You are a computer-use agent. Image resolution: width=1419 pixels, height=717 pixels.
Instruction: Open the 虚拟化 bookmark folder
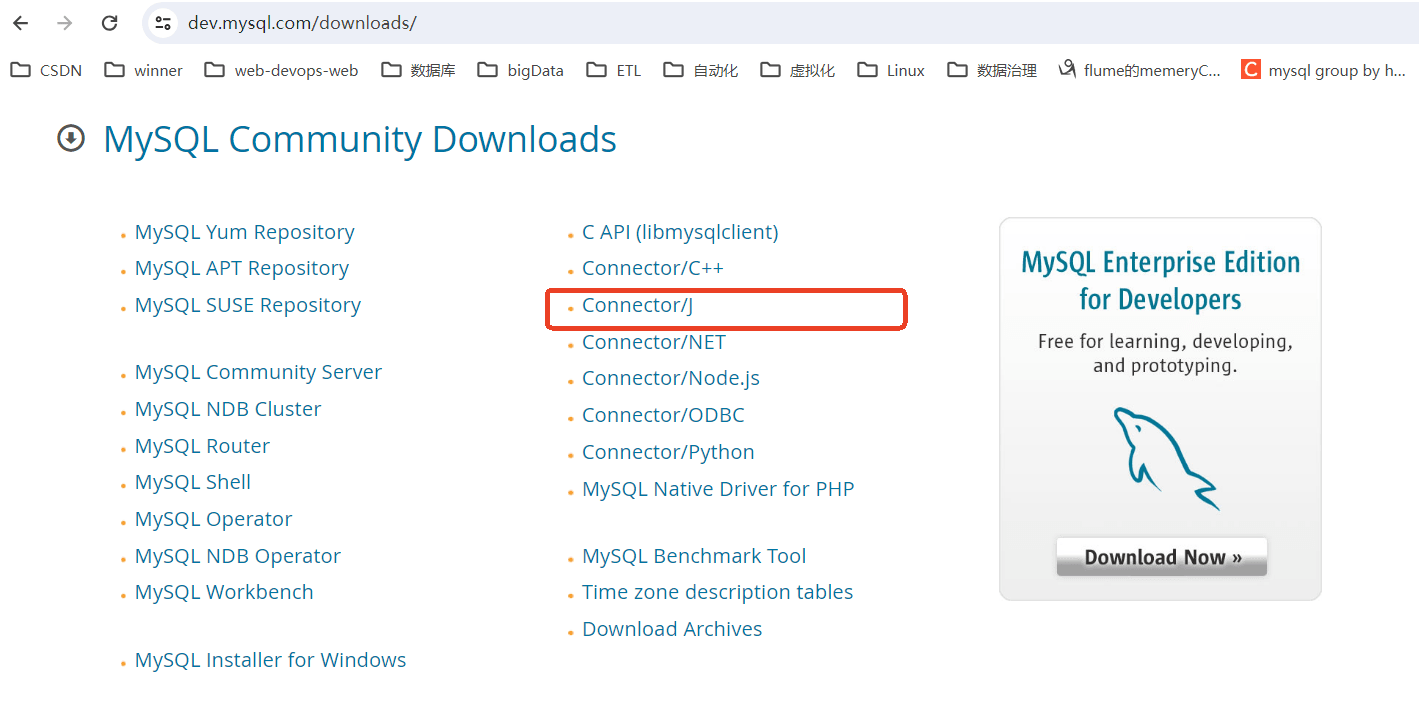798,70
